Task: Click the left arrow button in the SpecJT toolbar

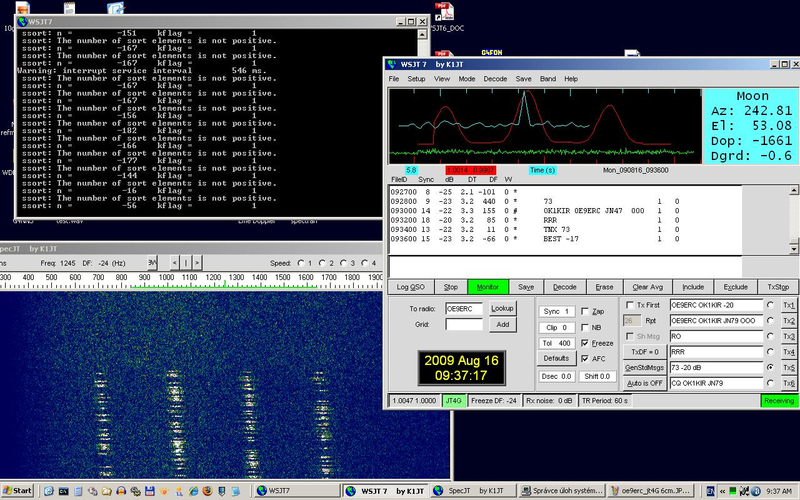Action: pos(174,263)
